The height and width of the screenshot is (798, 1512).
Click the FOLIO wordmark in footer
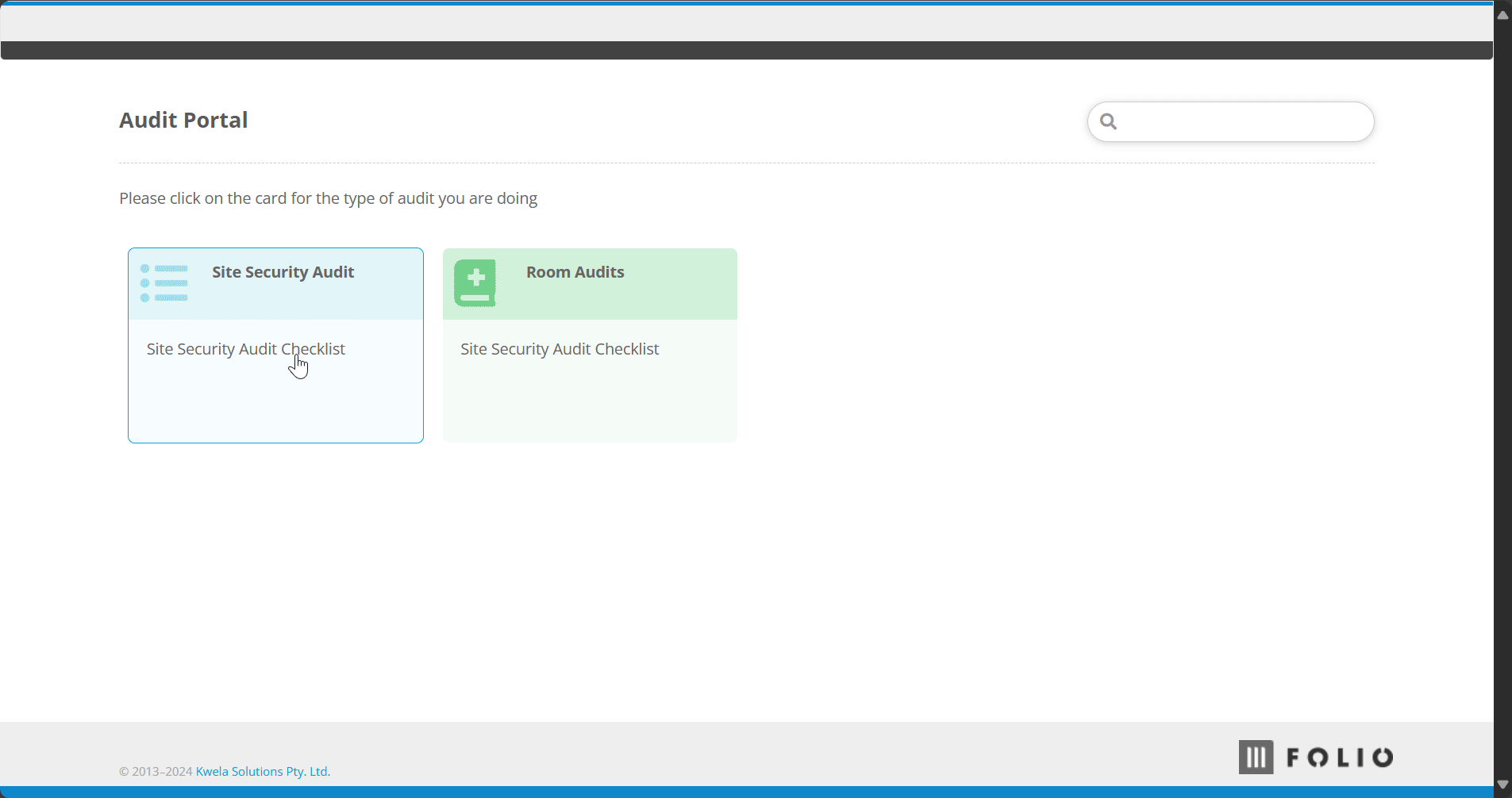tap(1340, 758)
